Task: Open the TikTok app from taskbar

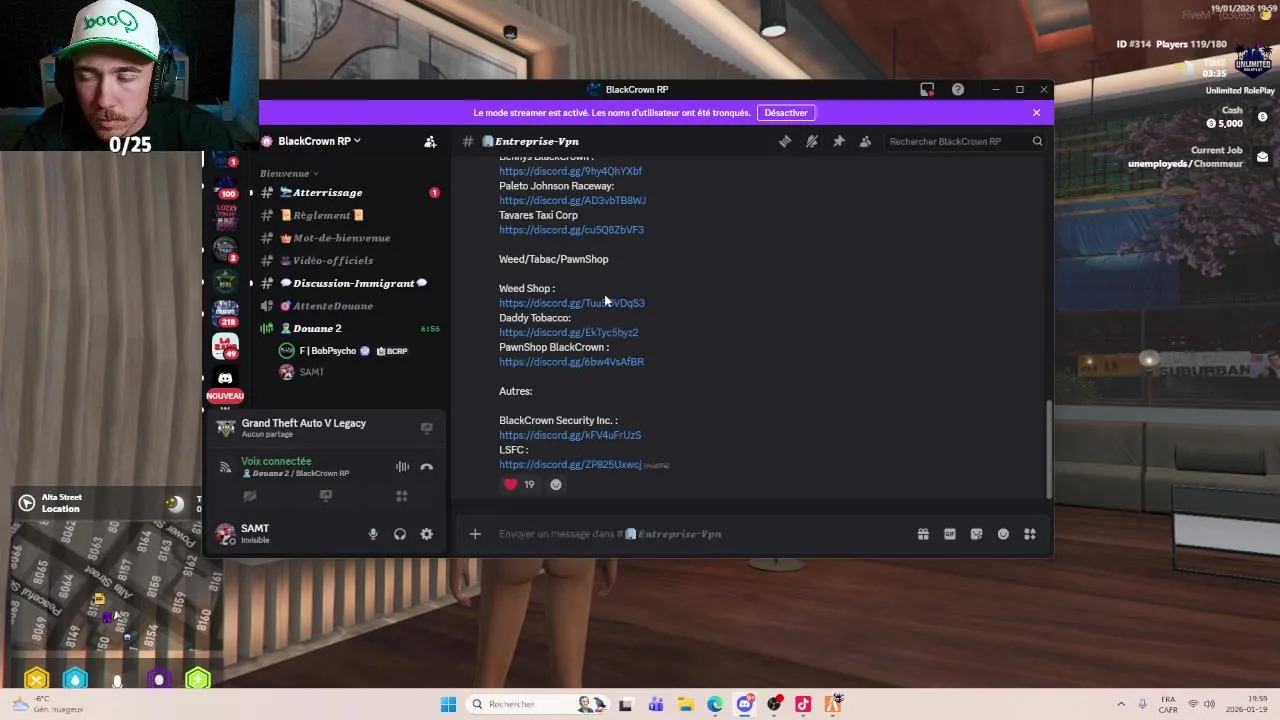Action: click(804, 704)
